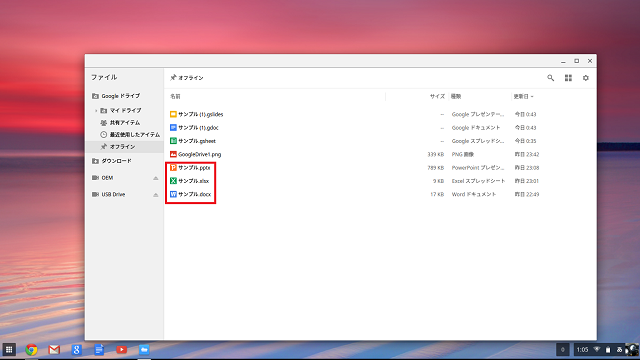
Task: Click the 339 KB size cell
Action: [x=436, y=154]
